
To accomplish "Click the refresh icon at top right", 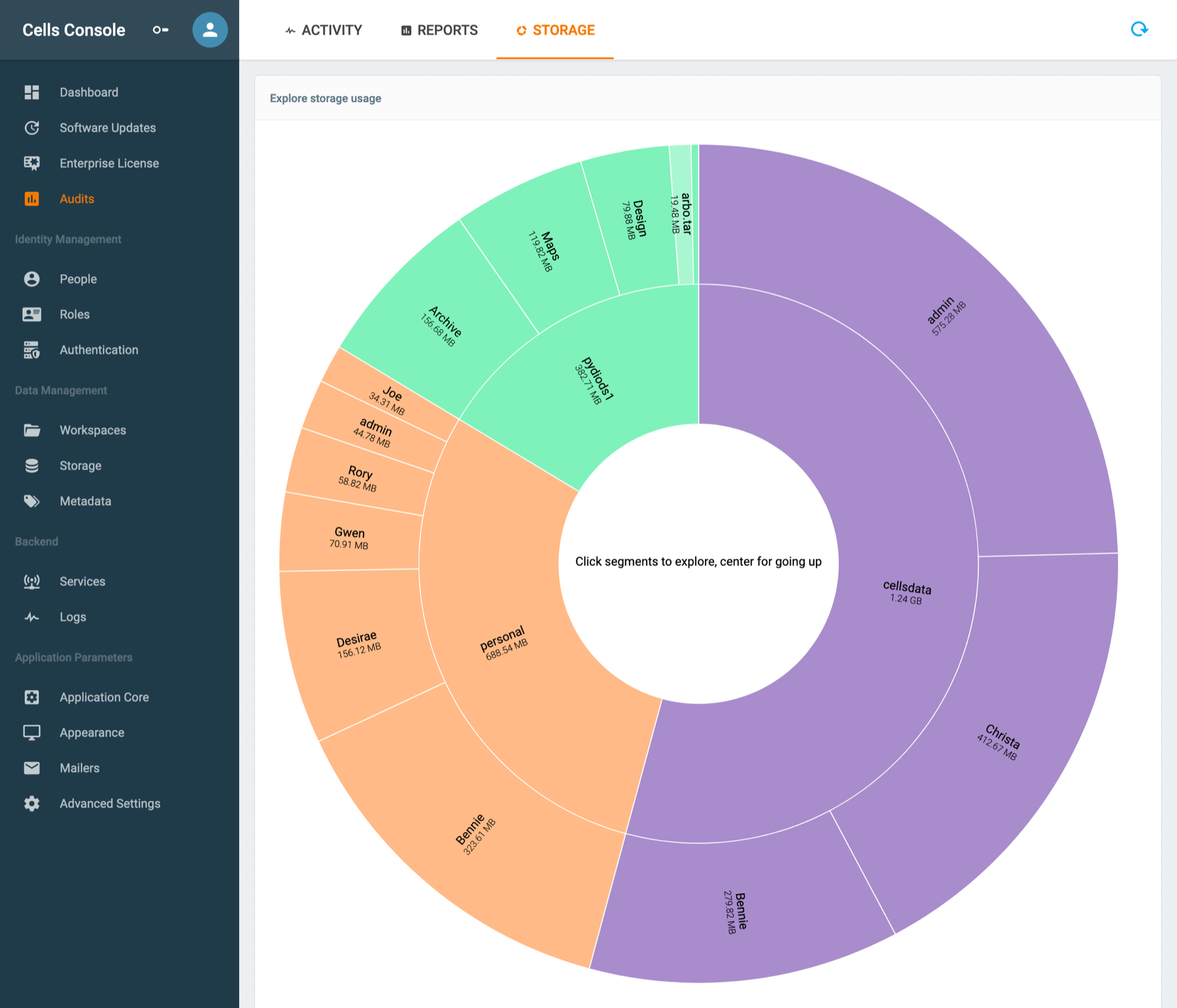I will click(x=1139, y=29).
